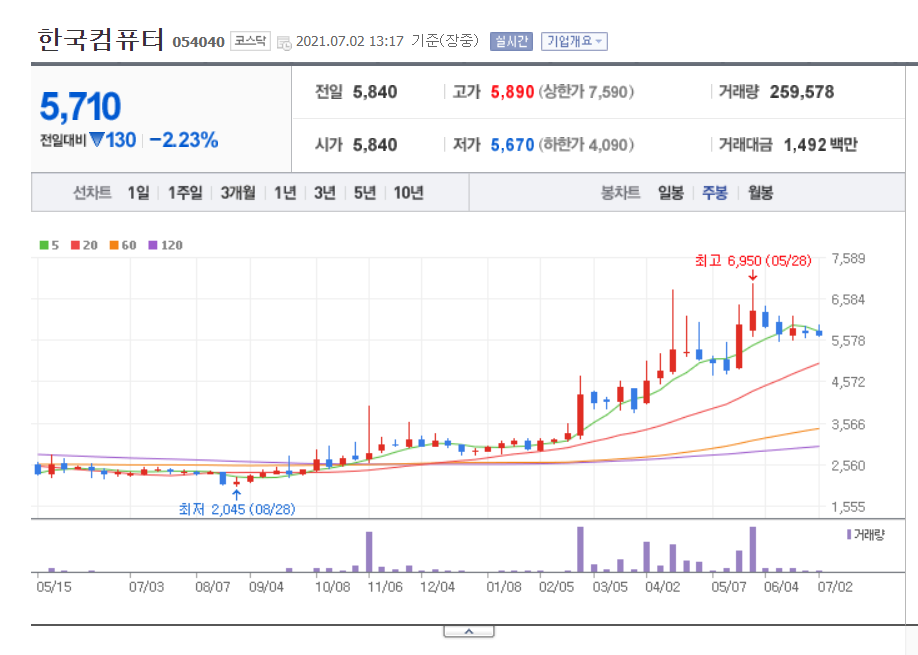This screenshot has width=918, height=655.
Task: Click the calendar clock icon before the date
Action: tap(284, 43)
